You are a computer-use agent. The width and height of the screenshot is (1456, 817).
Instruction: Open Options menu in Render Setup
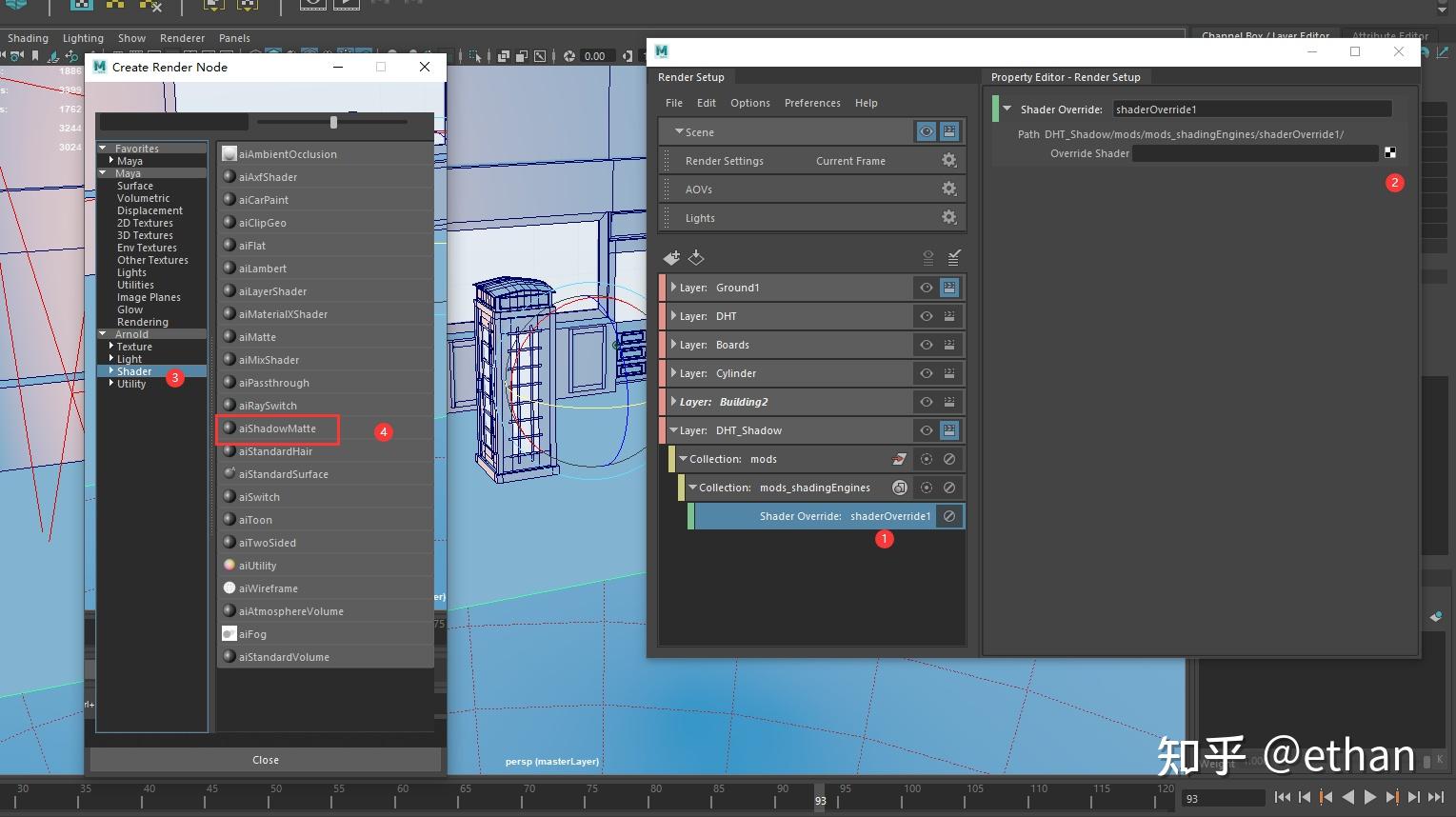click(750, 103)
